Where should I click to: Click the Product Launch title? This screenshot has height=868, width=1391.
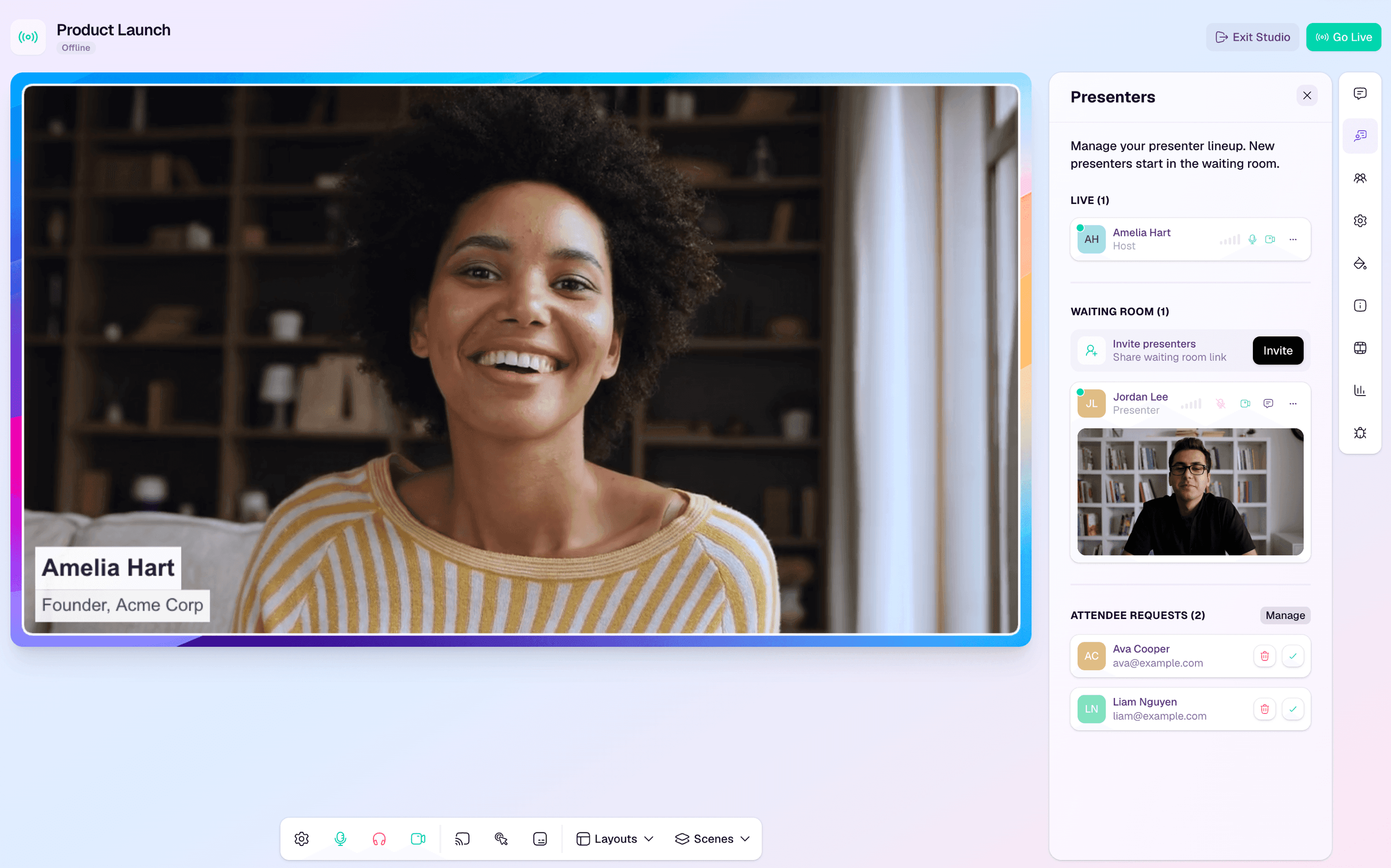coord(113,30)
